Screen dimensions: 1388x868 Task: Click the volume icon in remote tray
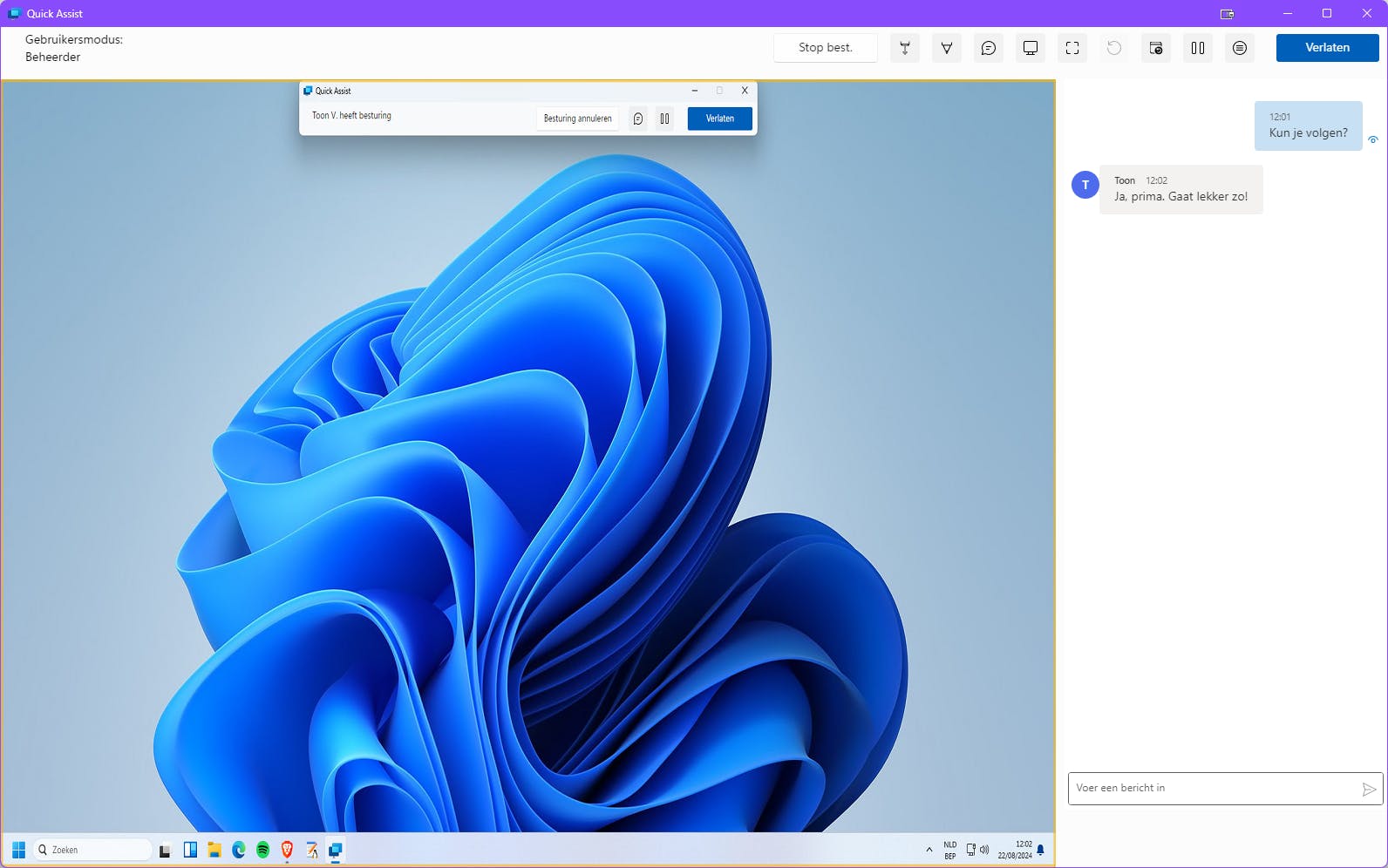(984, 850)
